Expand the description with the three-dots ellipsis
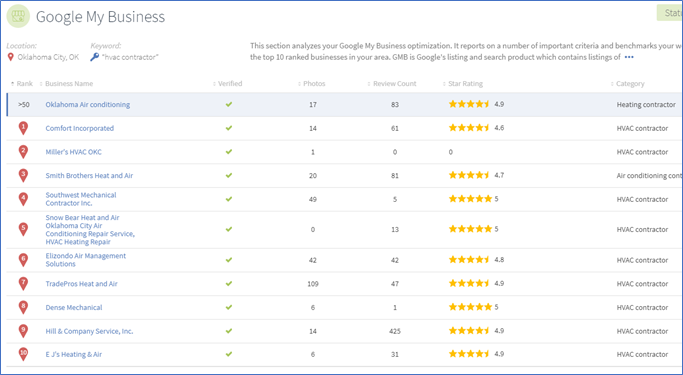 pyautogui.click(x=629, y=57)
